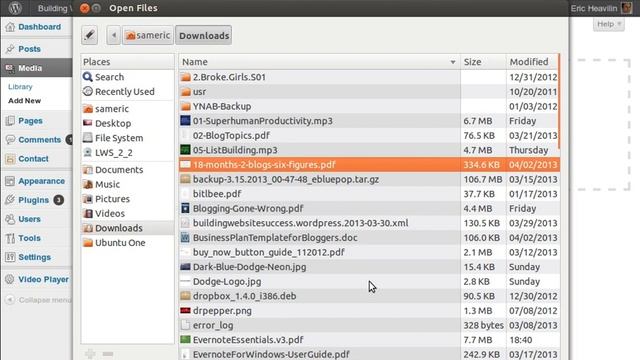
Task: Close the Open Files dialog
Action: click(x=84, y=8)
